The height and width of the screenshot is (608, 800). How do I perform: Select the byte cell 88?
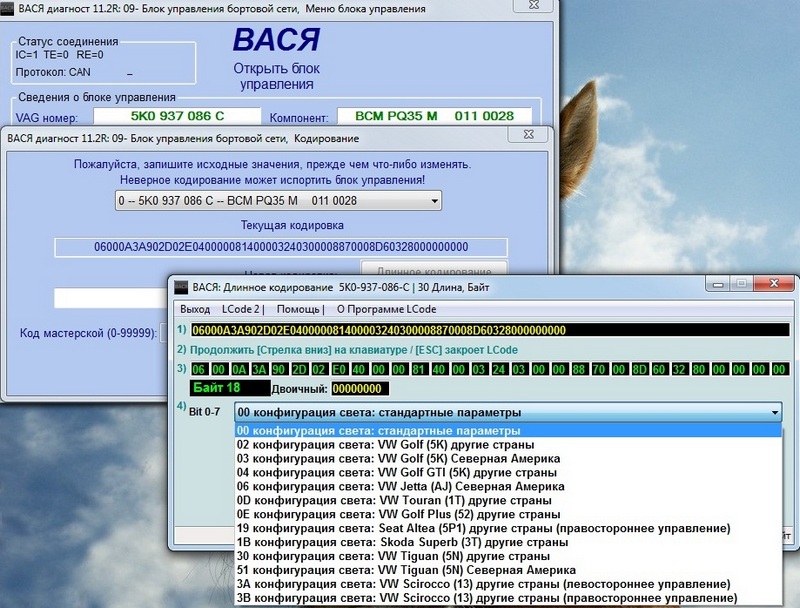click(580, 369)
